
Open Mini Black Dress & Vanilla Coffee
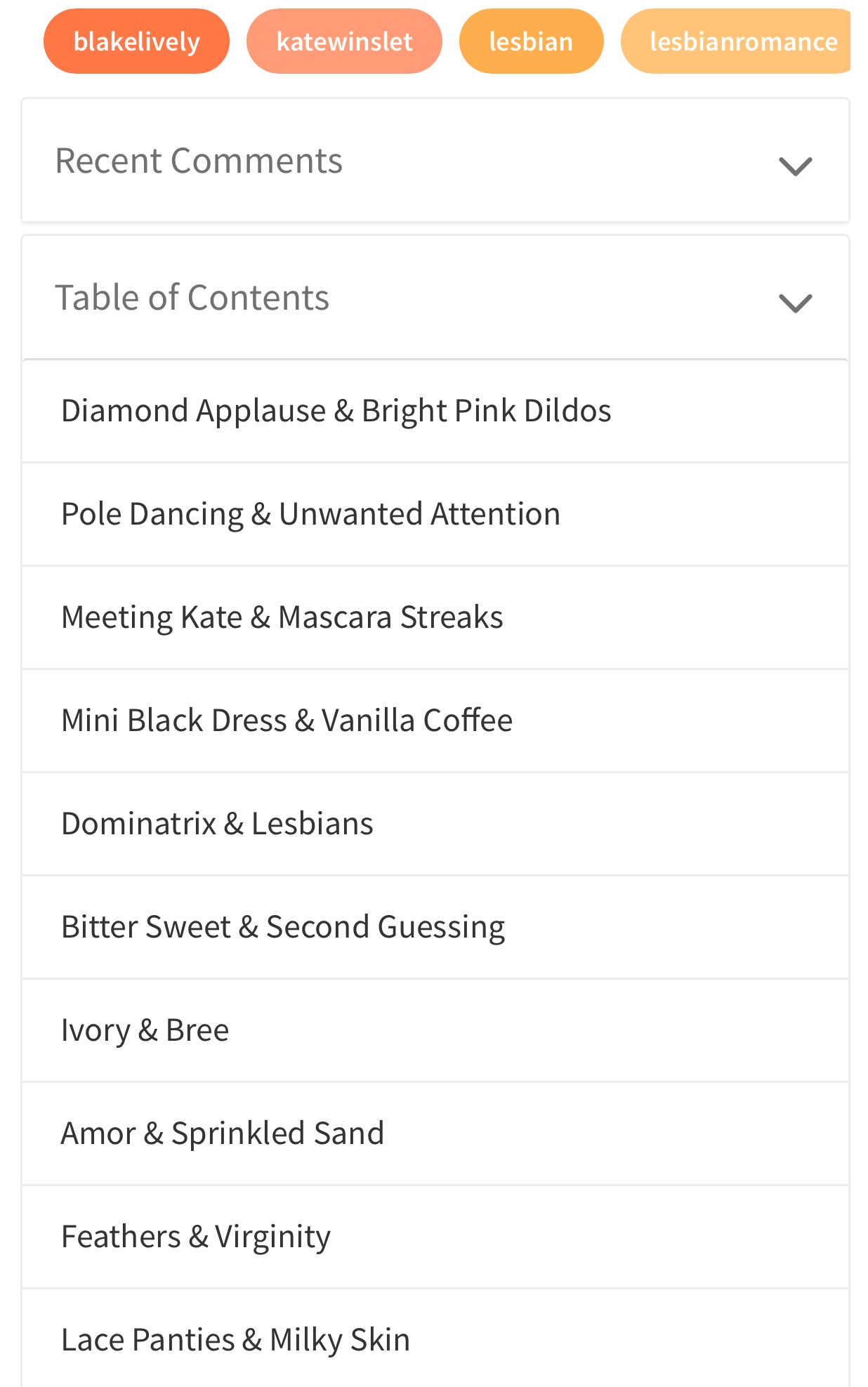tap(435, 721)
